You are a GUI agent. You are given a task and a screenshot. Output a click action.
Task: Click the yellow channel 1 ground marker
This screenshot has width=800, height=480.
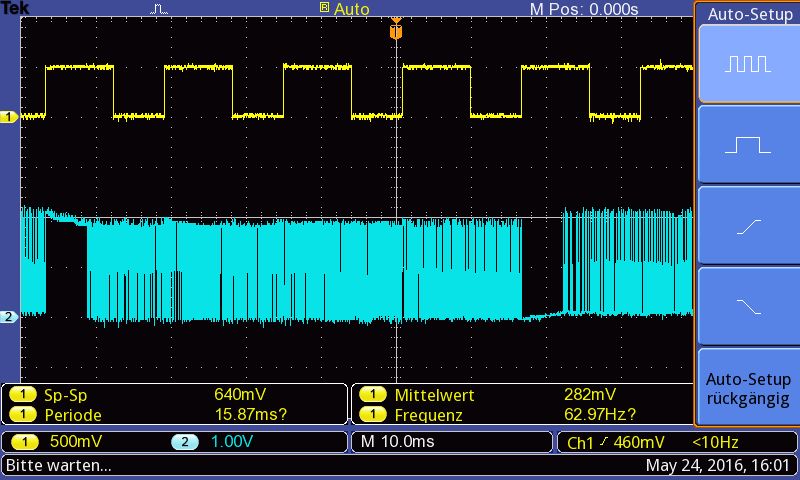coord(9,117)
